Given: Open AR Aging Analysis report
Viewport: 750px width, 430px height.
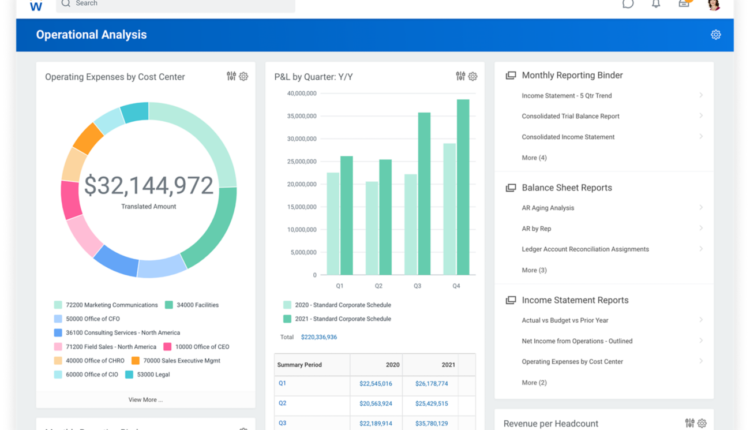Looking at the screenshot, I should [548, 208].
